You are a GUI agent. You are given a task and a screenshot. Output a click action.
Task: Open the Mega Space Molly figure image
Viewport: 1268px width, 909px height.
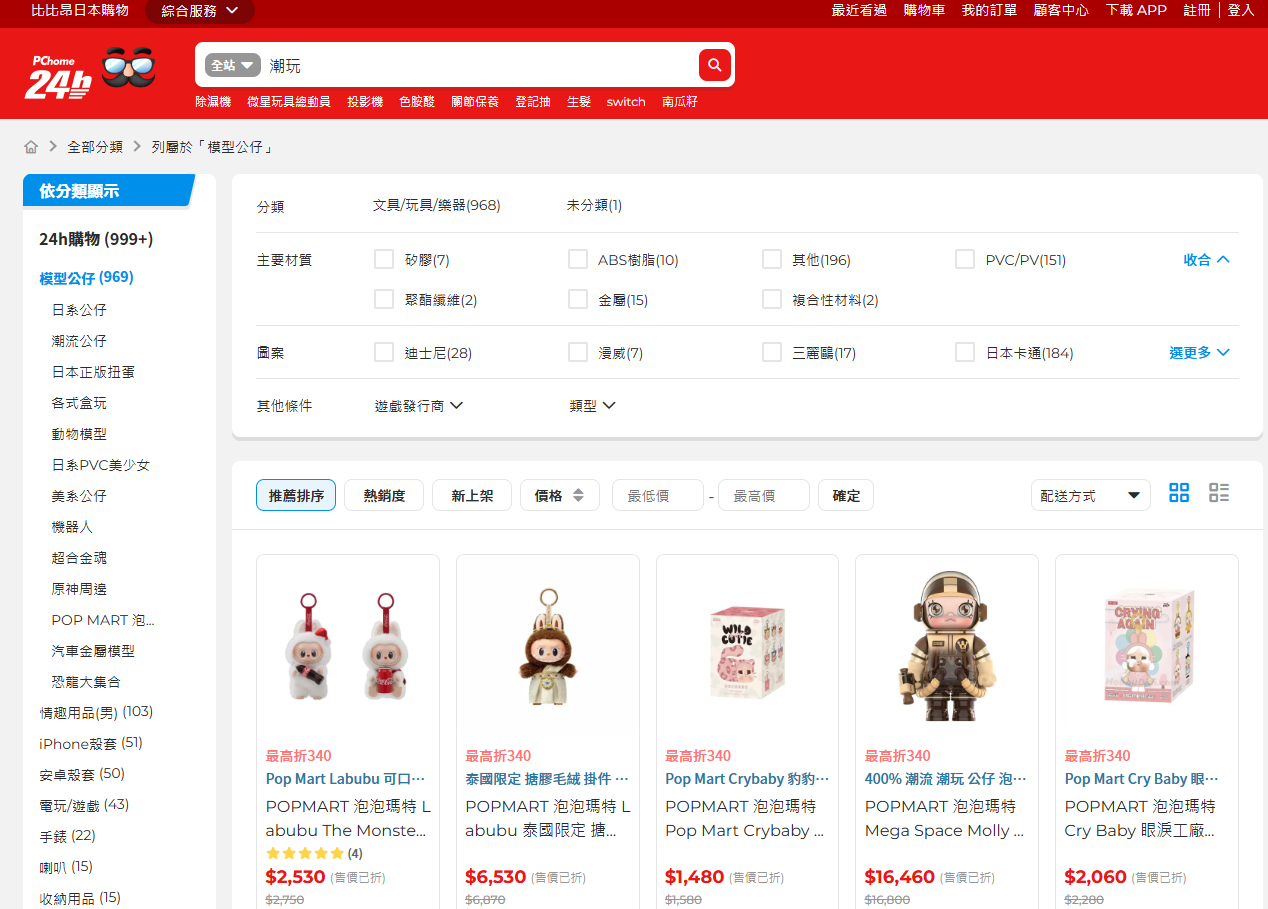[946, 646]
